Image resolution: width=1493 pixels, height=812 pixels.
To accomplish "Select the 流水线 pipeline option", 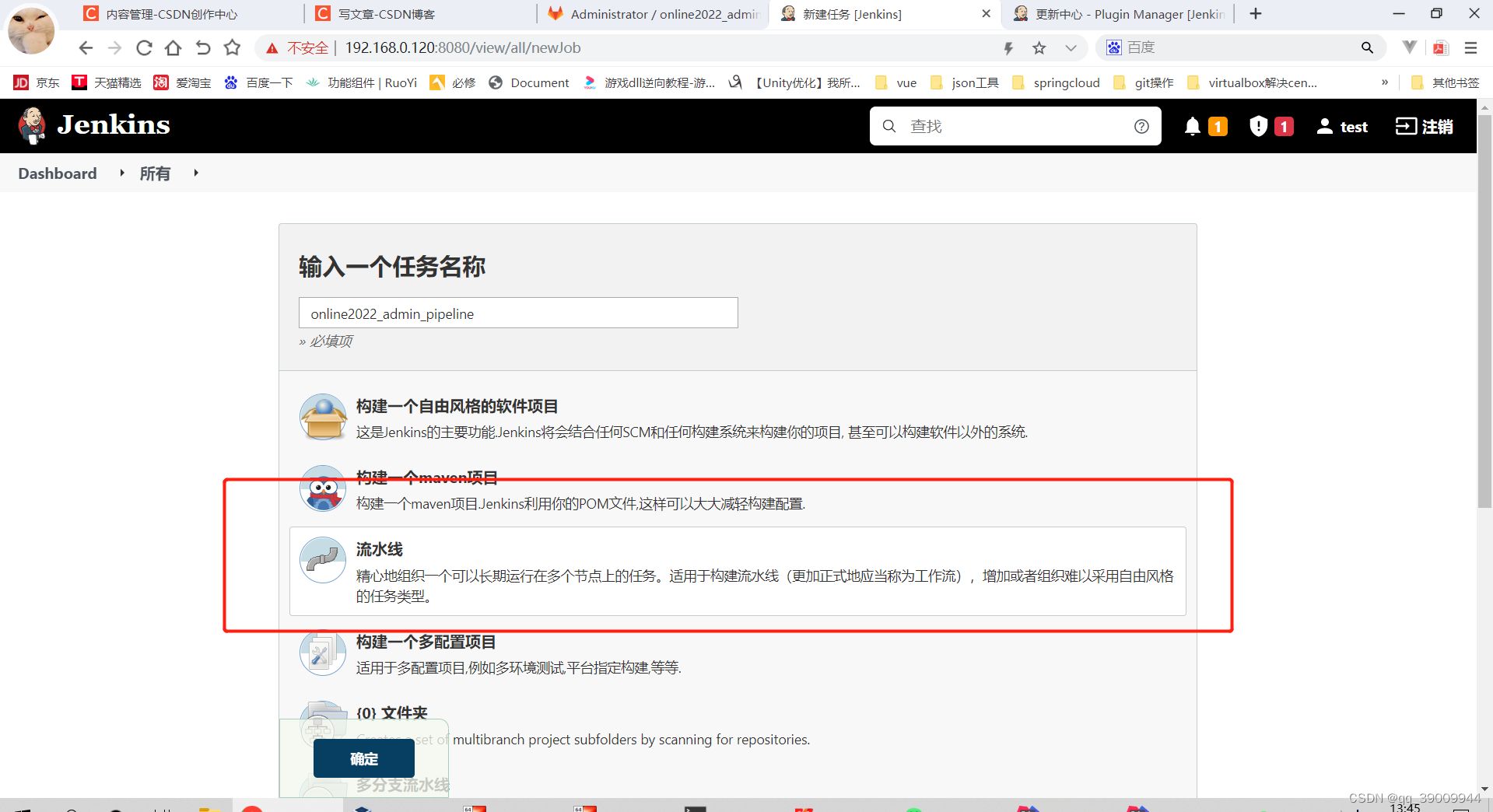I will point(738,572).
